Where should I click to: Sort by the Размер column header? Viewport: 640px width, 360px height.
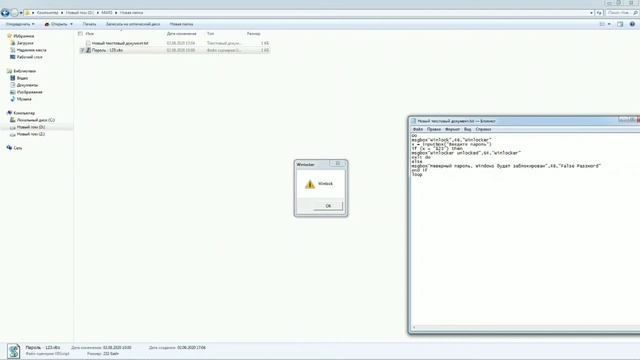(253, 34)
